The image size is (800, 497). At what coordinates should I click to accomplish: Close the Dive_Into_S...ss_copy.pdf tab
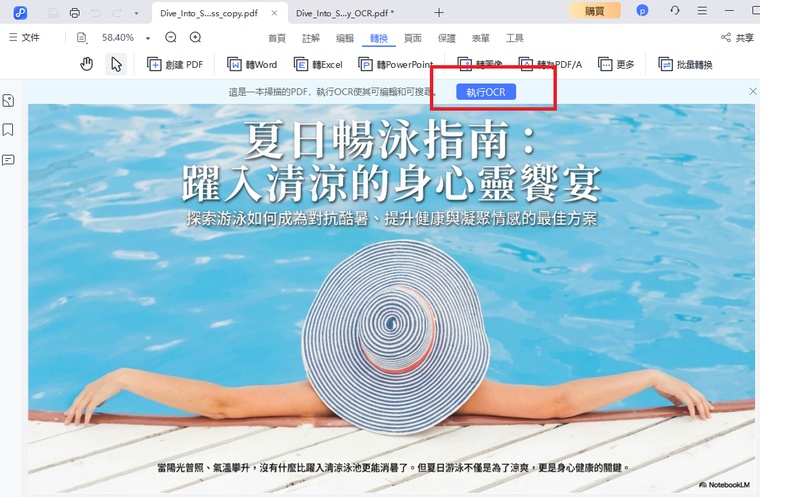coord(274,13)
